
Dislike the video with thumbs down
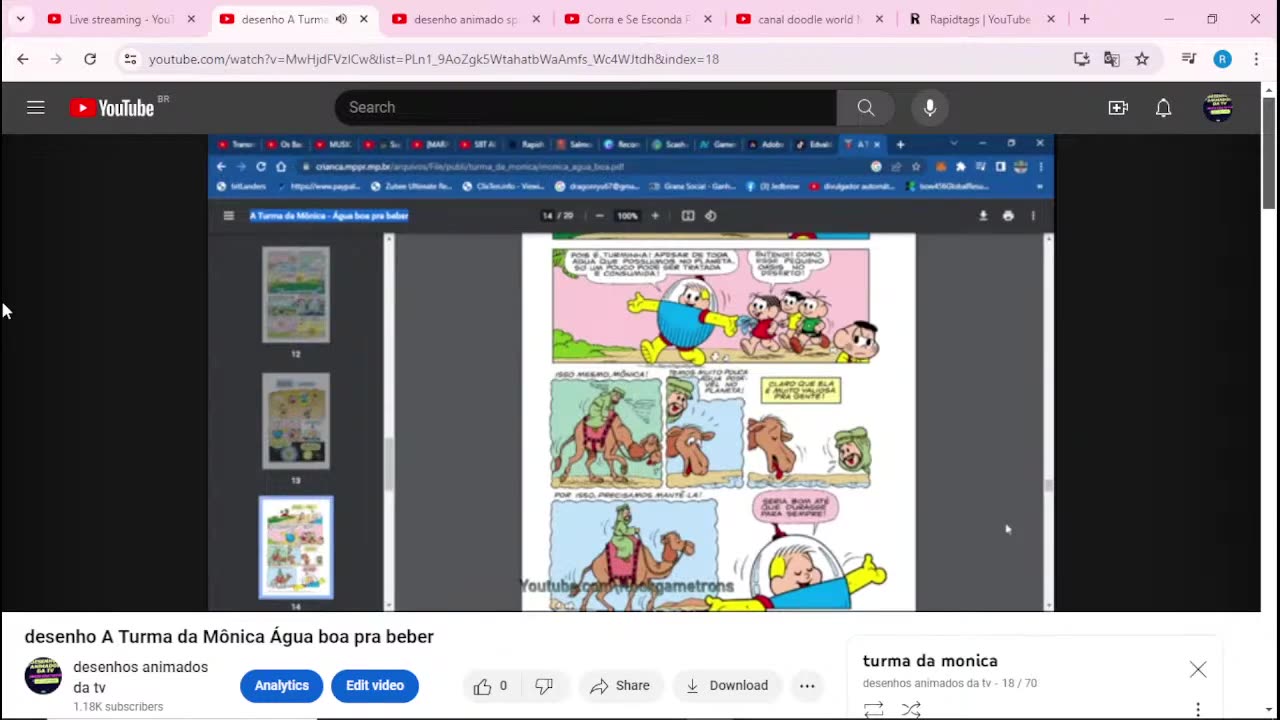544,686
